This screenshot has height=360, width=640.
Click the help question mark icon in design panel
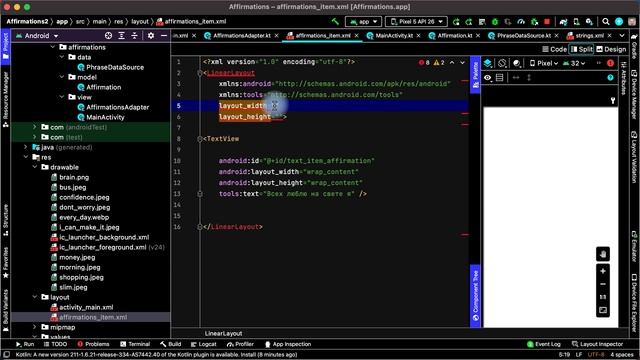point(610,78)
